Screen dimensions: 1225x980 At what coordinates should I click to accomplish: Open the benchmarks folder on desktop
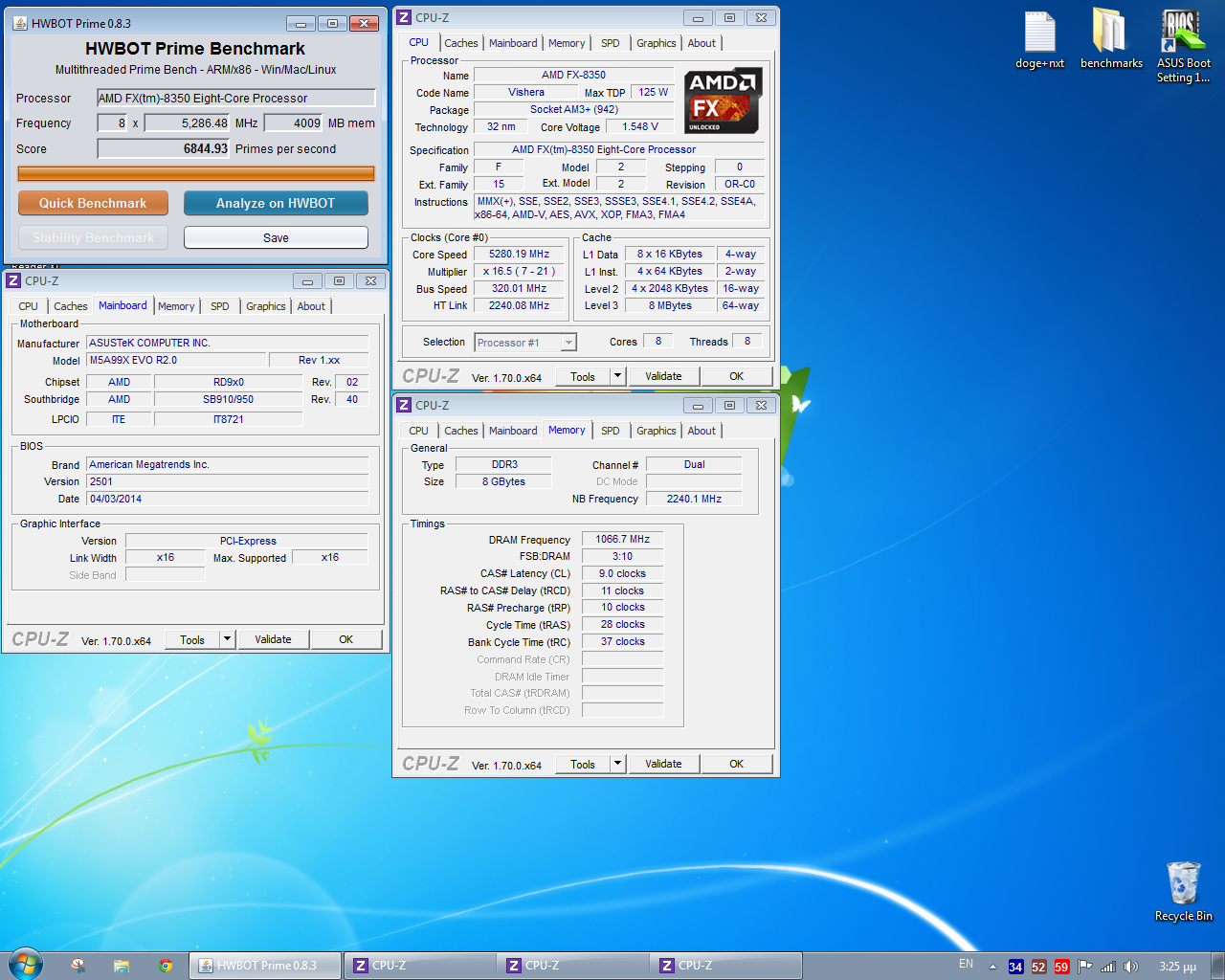(x=1111, y=39)
